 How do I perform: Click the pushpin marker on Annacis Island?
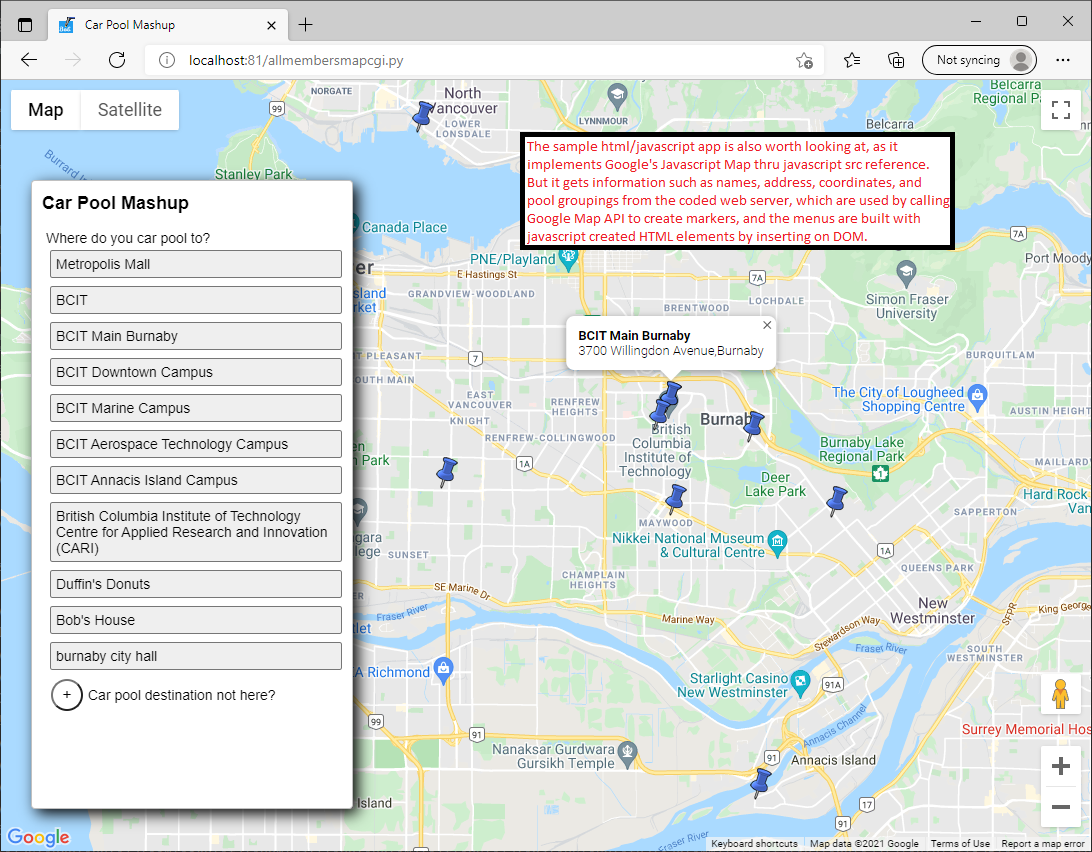pyautogui.click(x=760, y=783)
